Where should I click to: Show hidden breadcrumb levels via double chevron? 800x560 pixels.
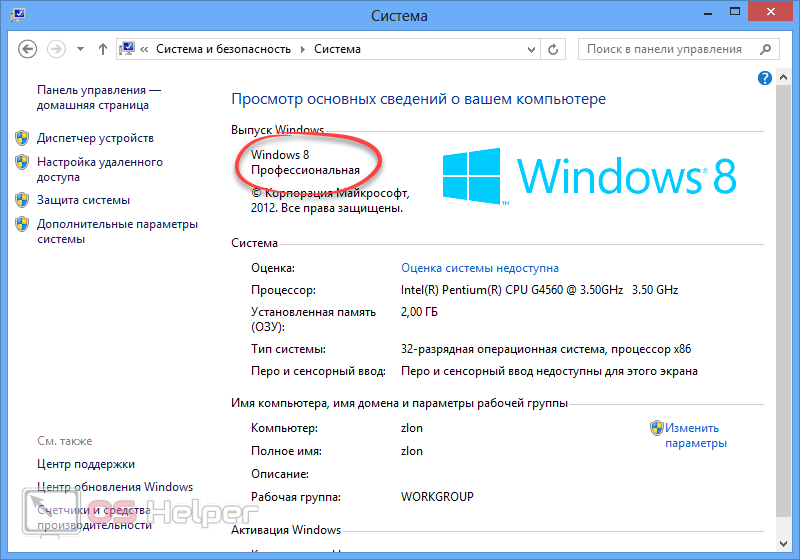pyautogui.click(x=144, y=49)
